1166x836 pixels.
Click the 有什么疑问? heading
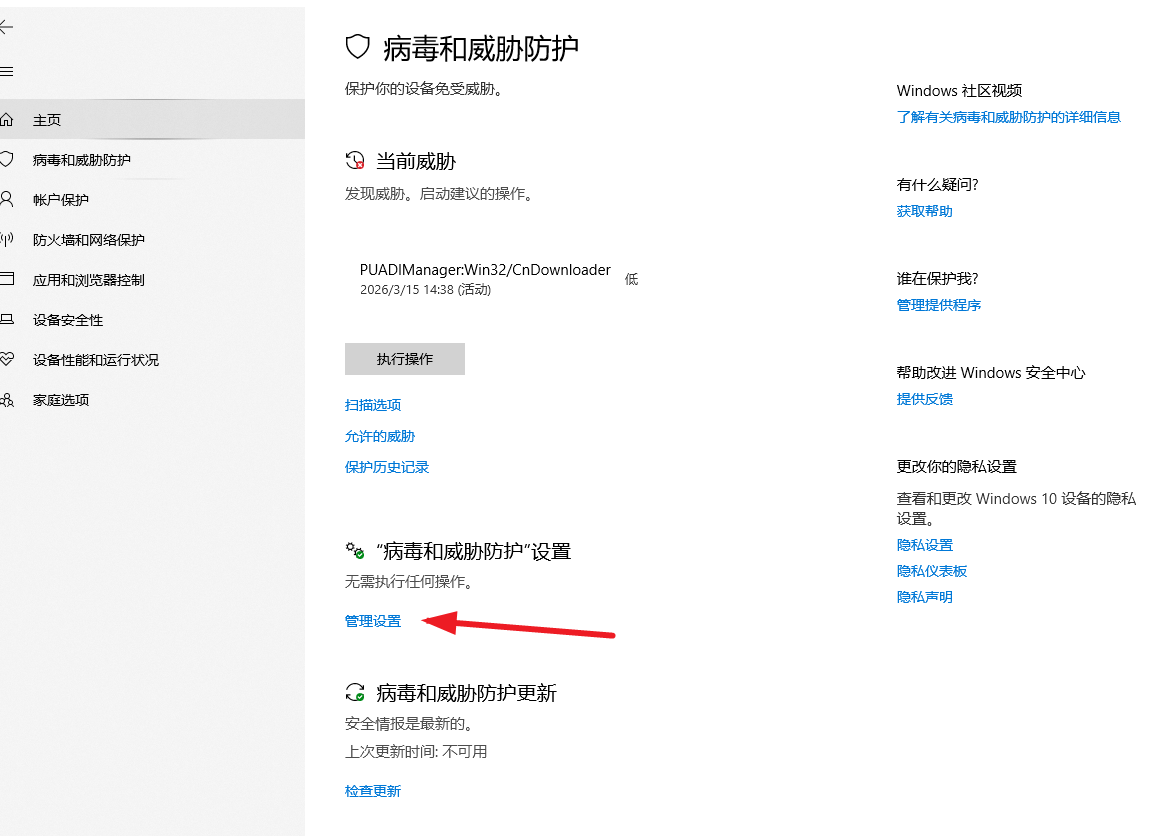click(937, 184)
